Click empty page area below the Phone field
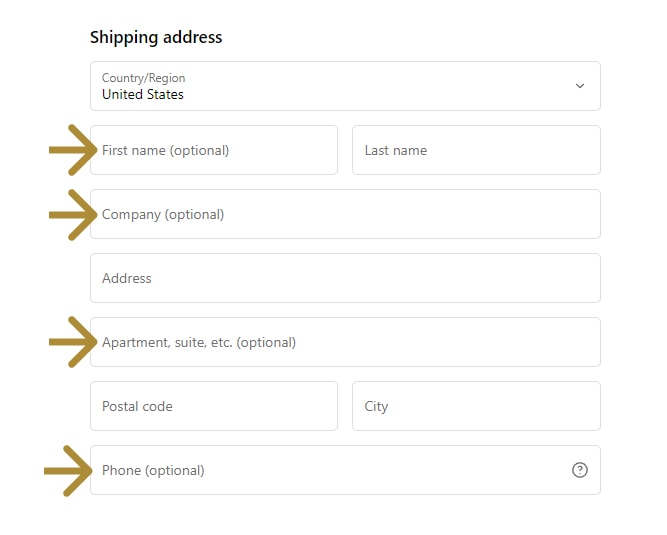Viewport: 667px width, 535px height. tap(345, 515)
